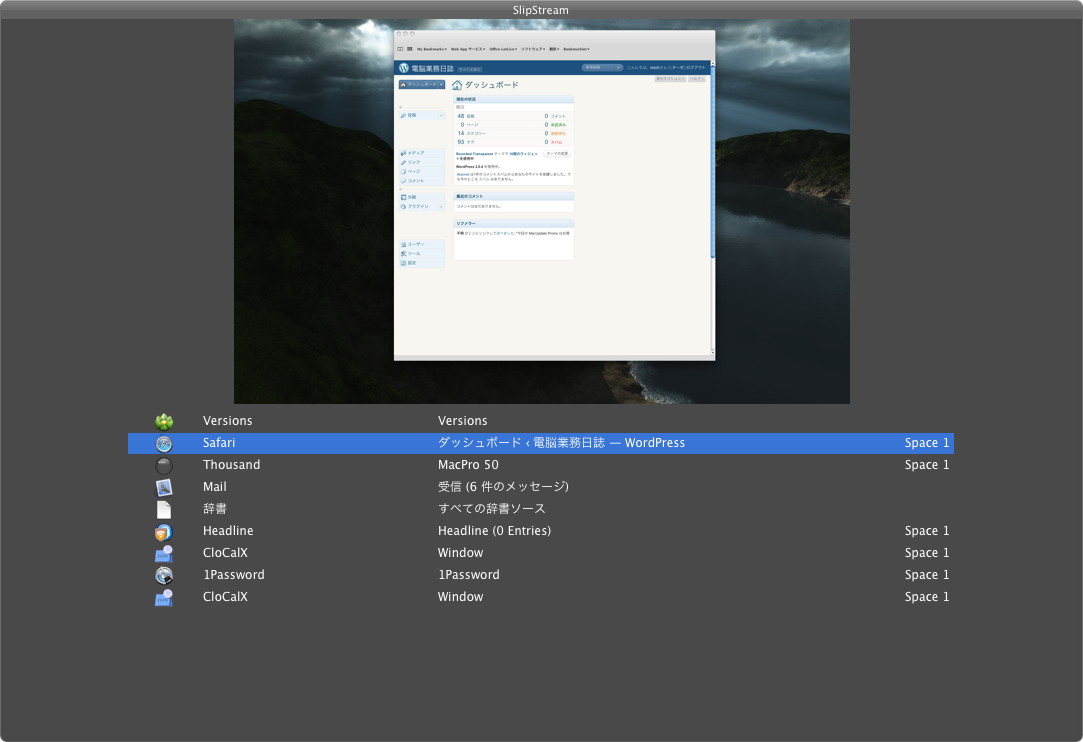Click the Mail stamp icon
1083x742 pixels.
[x=164, y=488]
